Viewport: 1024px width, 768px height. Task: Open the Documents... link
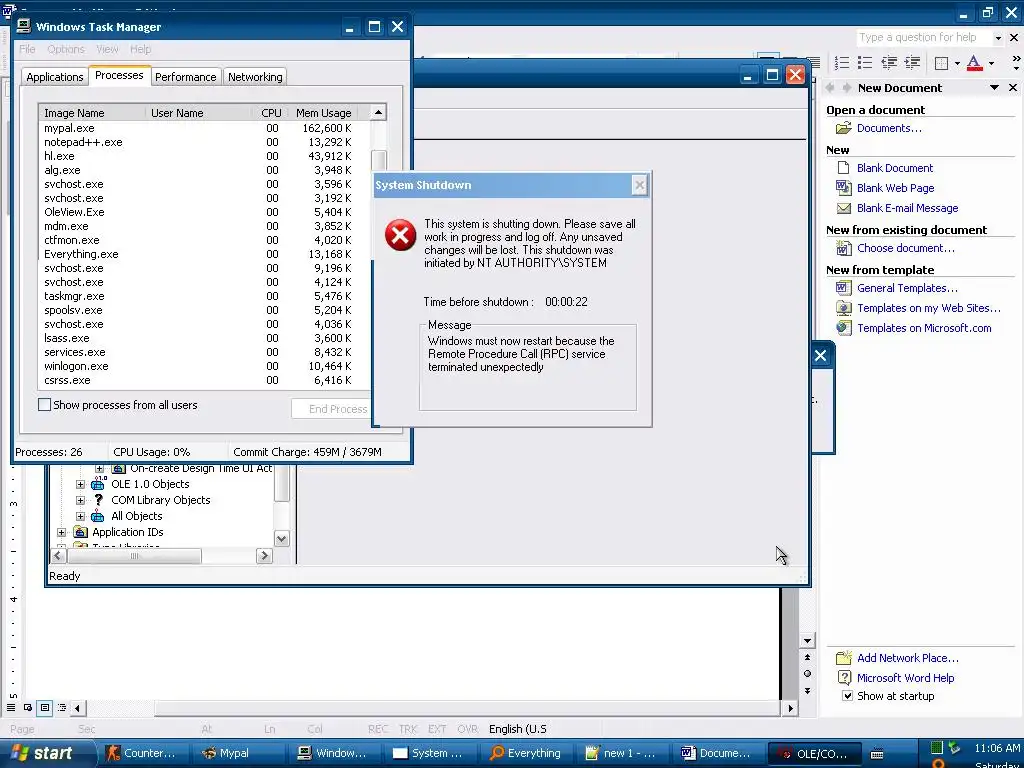889,128
